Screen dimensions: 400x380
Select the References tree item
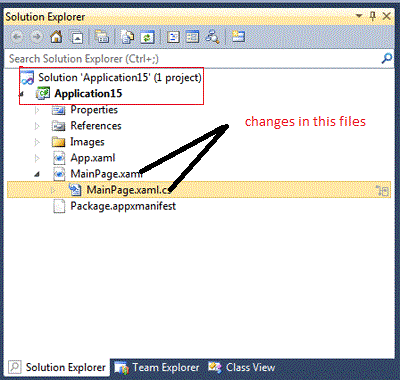(96, 126)
